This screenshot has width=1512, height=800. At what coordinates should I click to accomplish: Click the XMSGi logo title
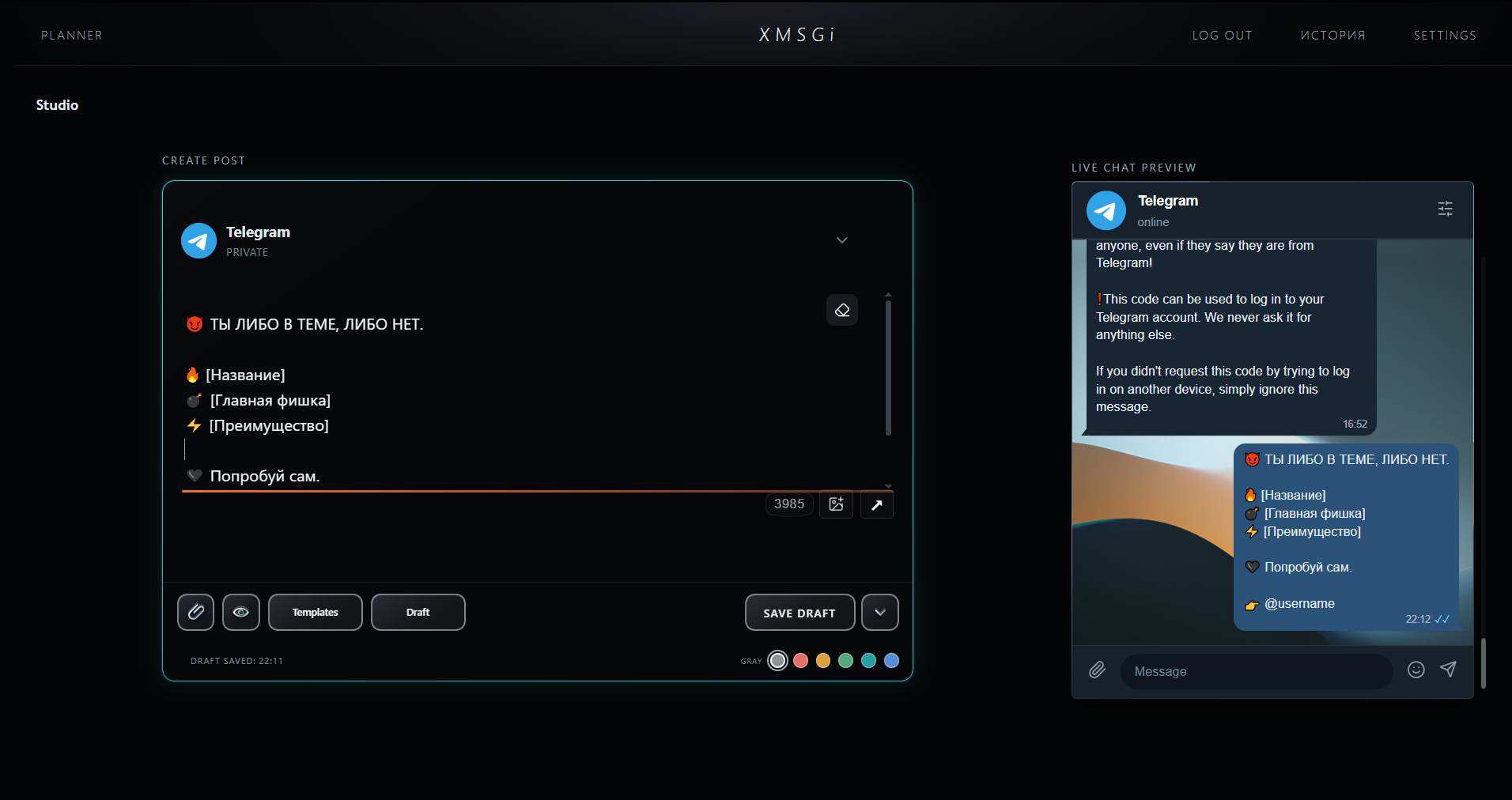[797, 35]
